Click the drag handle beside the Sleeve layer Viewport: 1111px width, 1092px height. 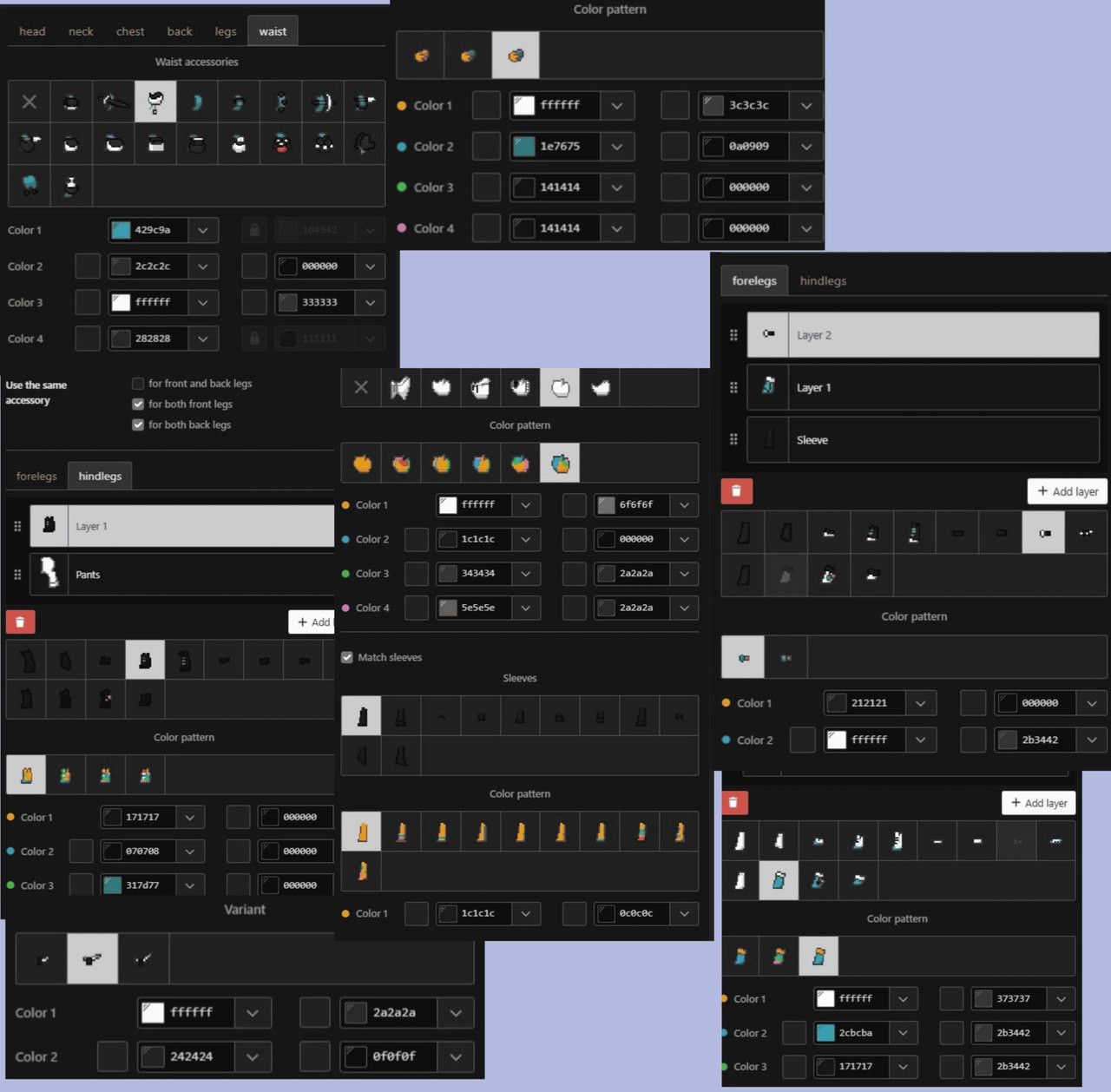733,440
